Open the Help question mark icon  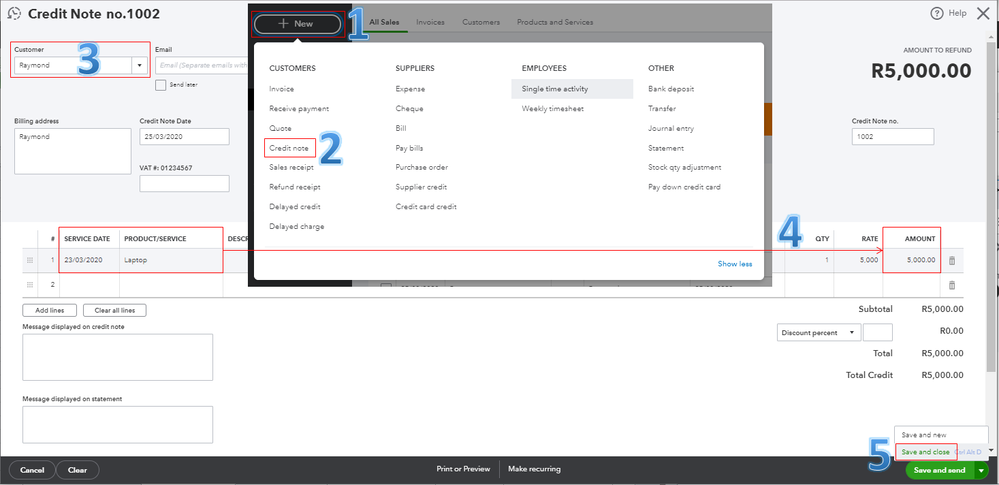(937, 13)
